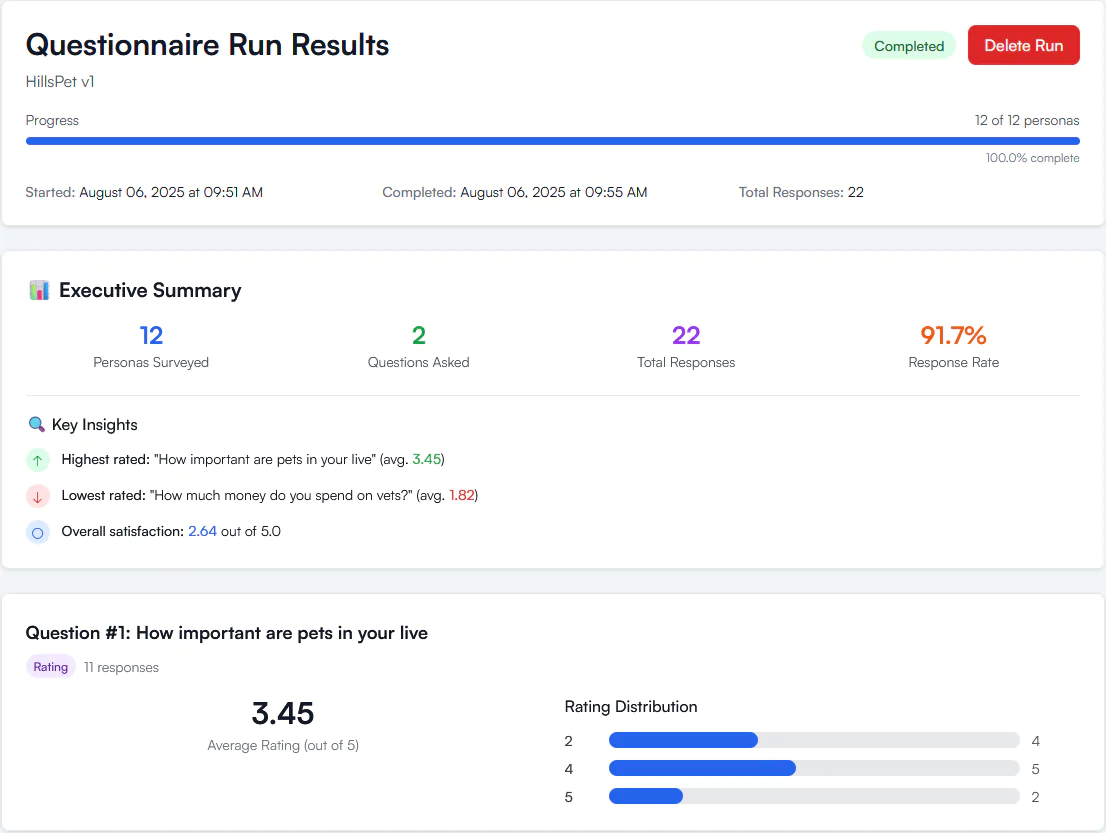Click 'Total Responses: 22' in the header card
The image size is (1106, 833).
pos(801,193)
